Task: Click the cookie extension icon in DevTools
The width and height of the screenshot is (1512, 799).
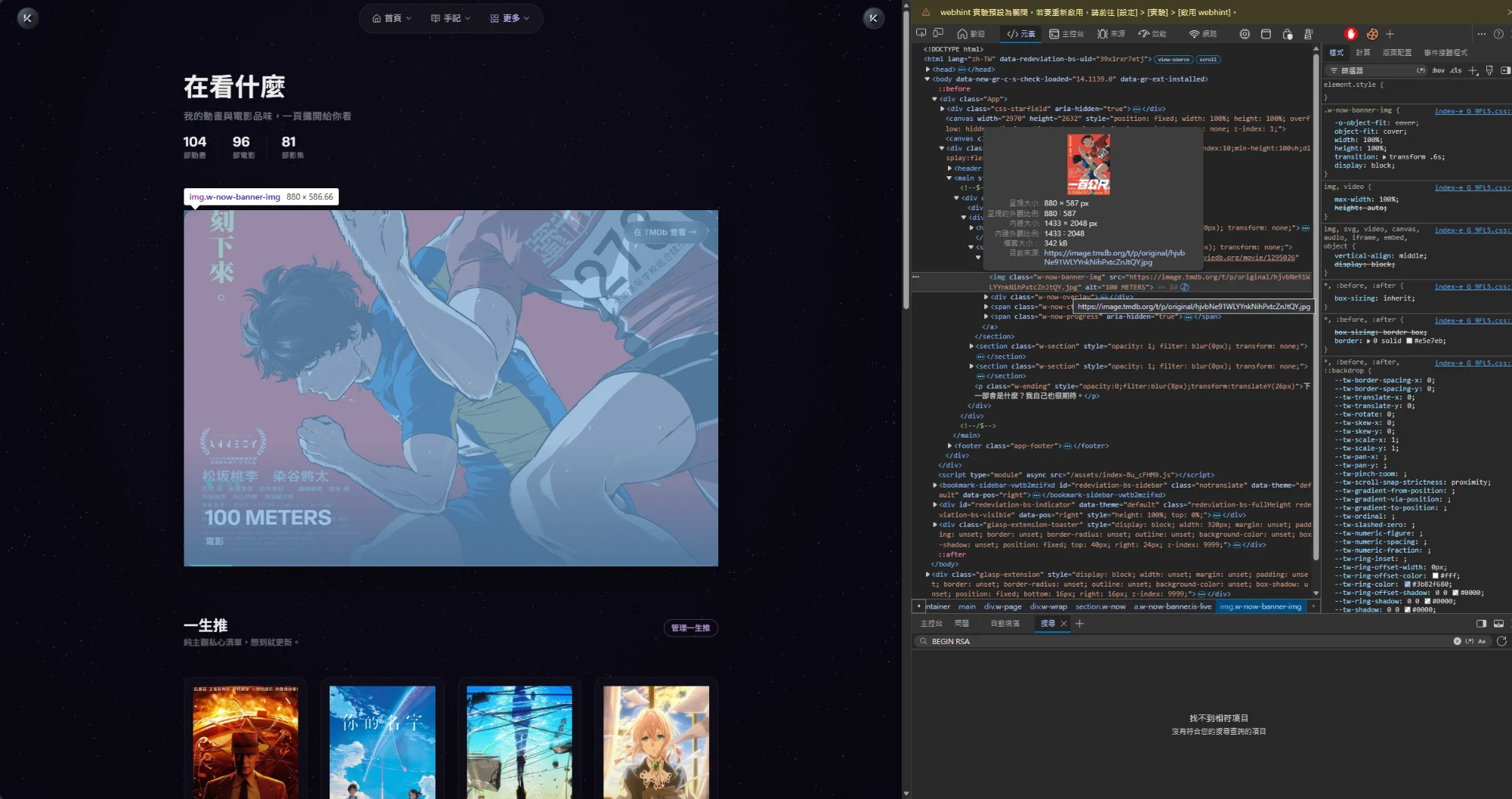Action: tap(1371, 34)
